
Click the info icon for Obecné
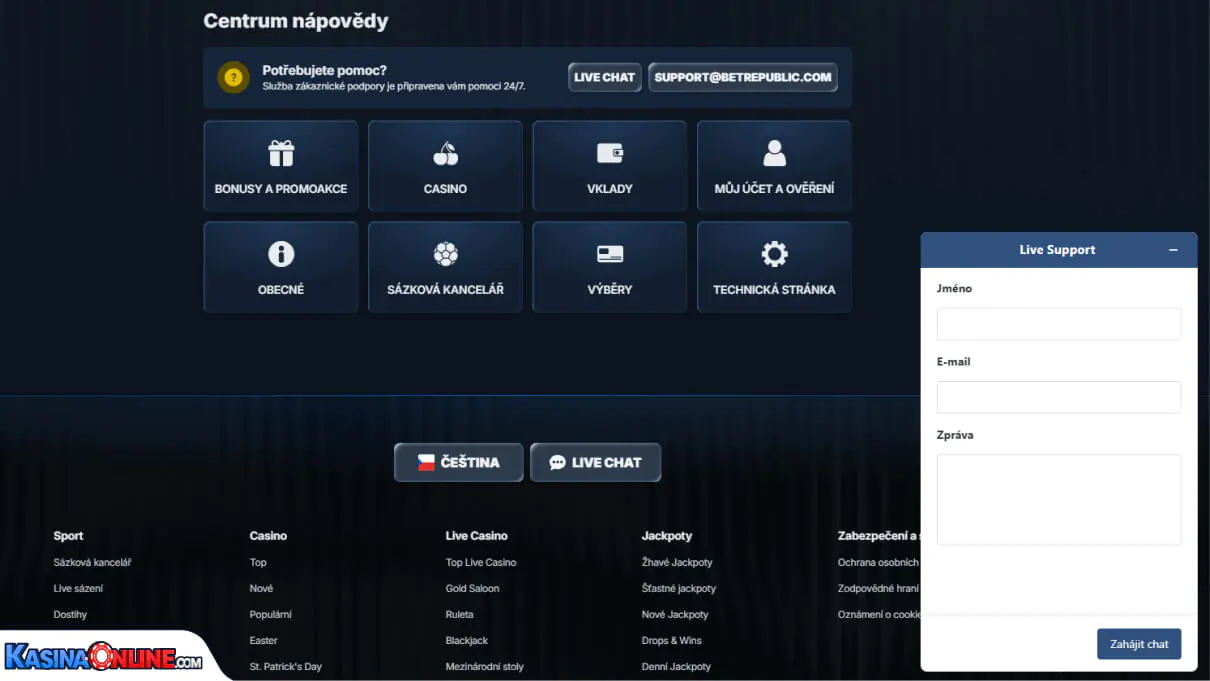click(281, 254)
